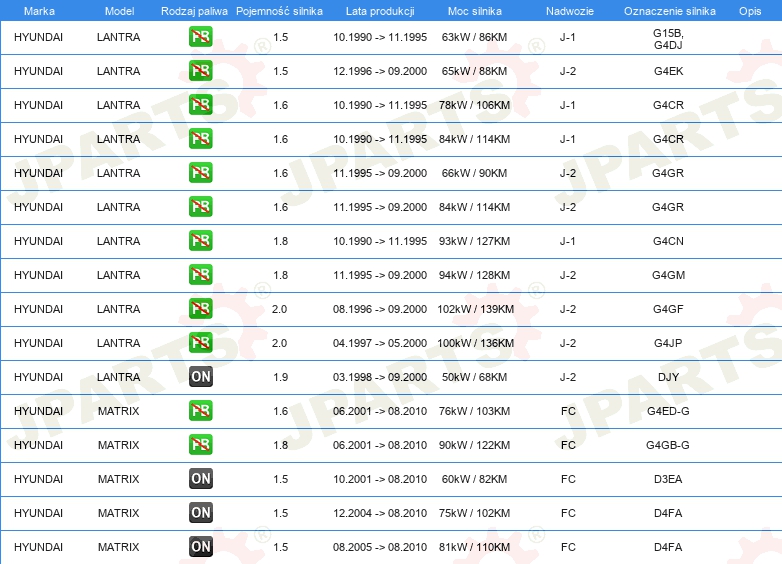This screenshot has height=564, width=782.
Task: Select engine code G4CN cell
Action: pos(668,241)
